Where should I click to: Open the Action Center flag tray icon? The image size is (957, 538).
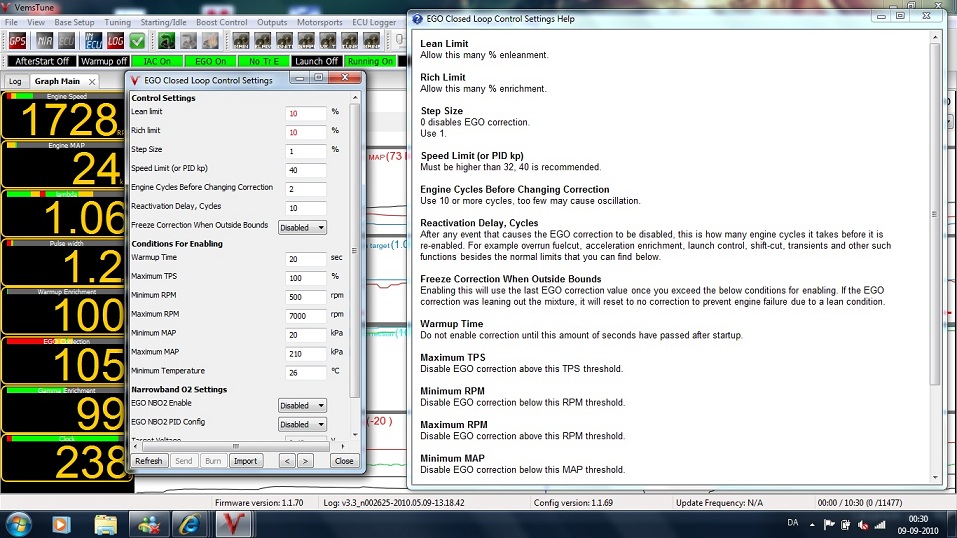(829, 524)
